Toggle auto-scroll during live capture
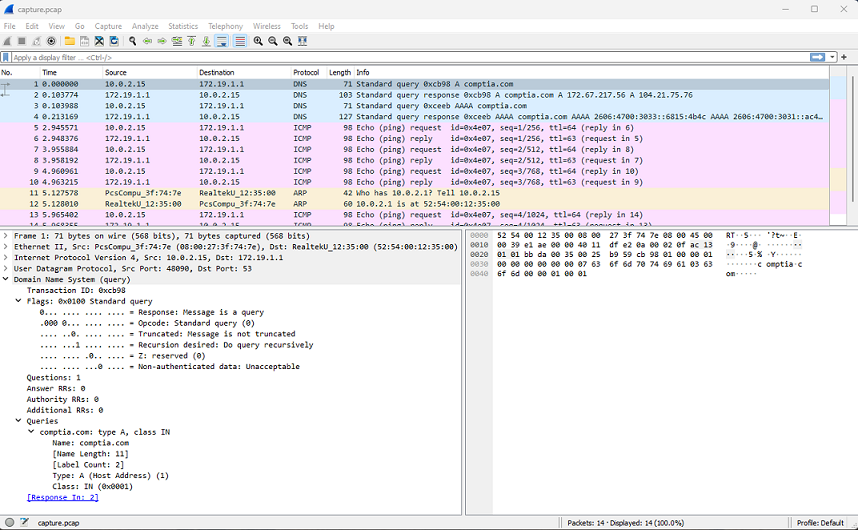The image size is (858, 530). (222, 41)
